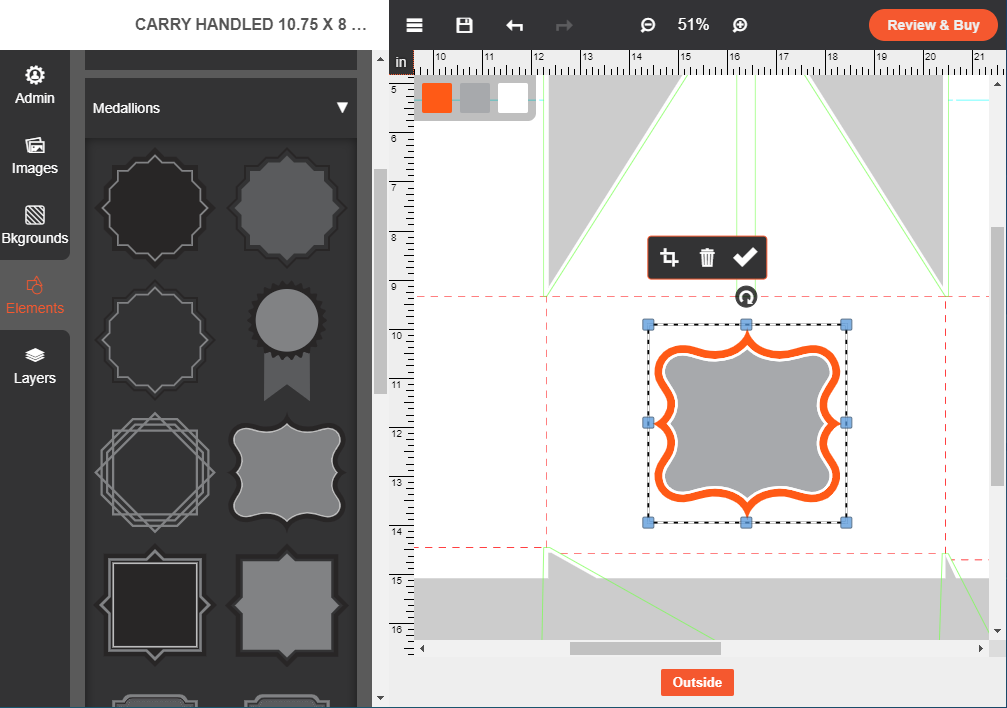
Task: Add the thin-outline dark starburst medallion
Action: point(155,340)
